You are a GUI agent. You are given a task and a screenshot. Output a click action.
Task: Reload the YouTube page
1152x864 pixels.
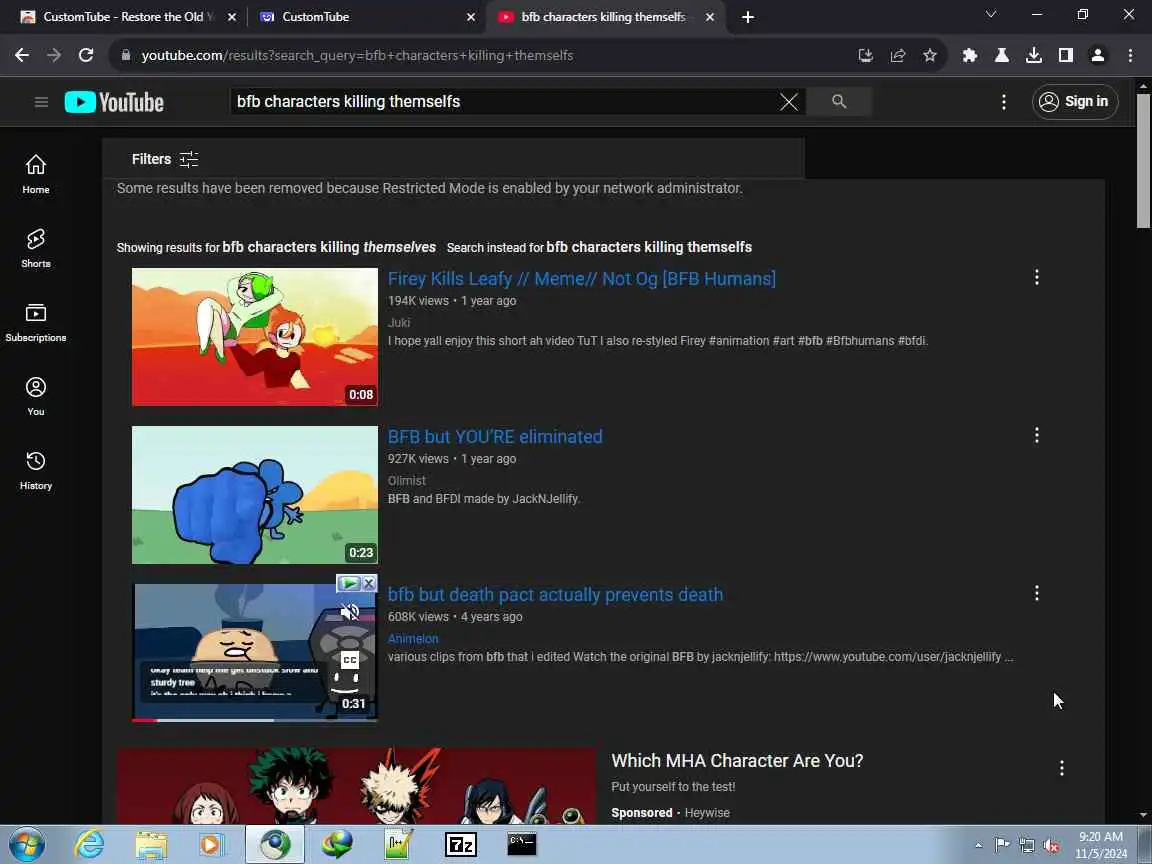point(86,55)
